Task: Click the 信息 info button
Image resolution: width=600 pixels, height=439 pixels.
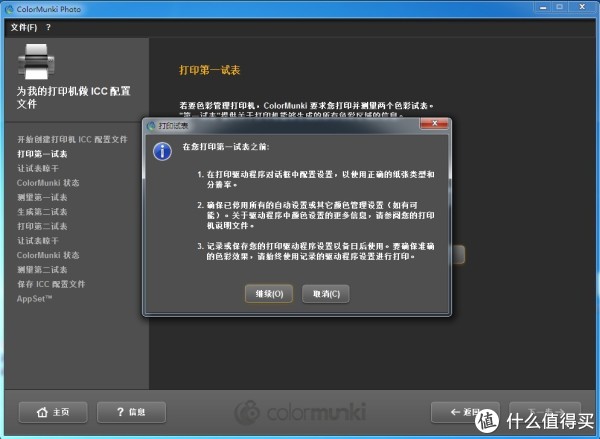Action: tap(131, 412)
